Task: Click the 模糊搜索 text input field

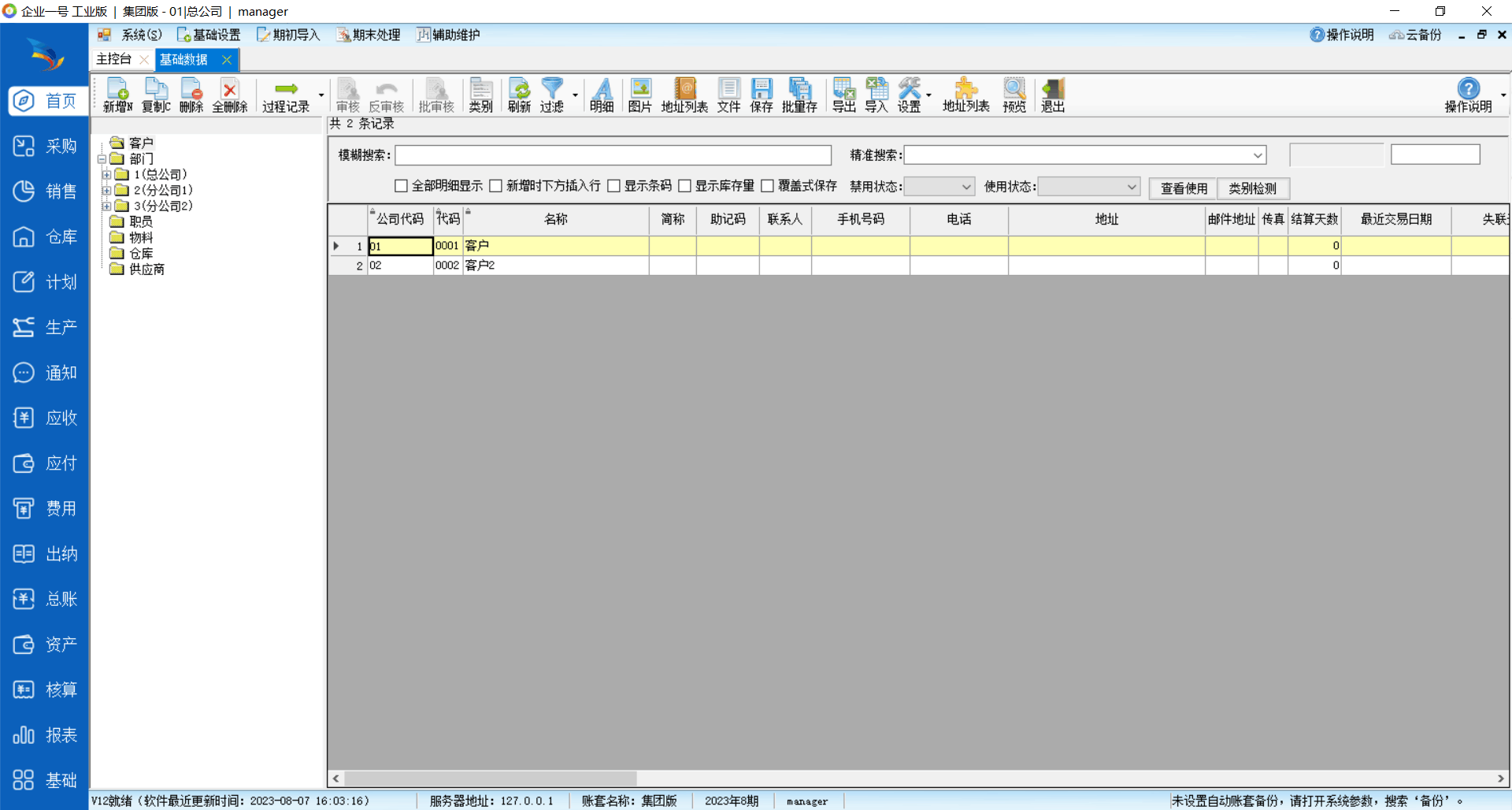Action: pos(613,155)
